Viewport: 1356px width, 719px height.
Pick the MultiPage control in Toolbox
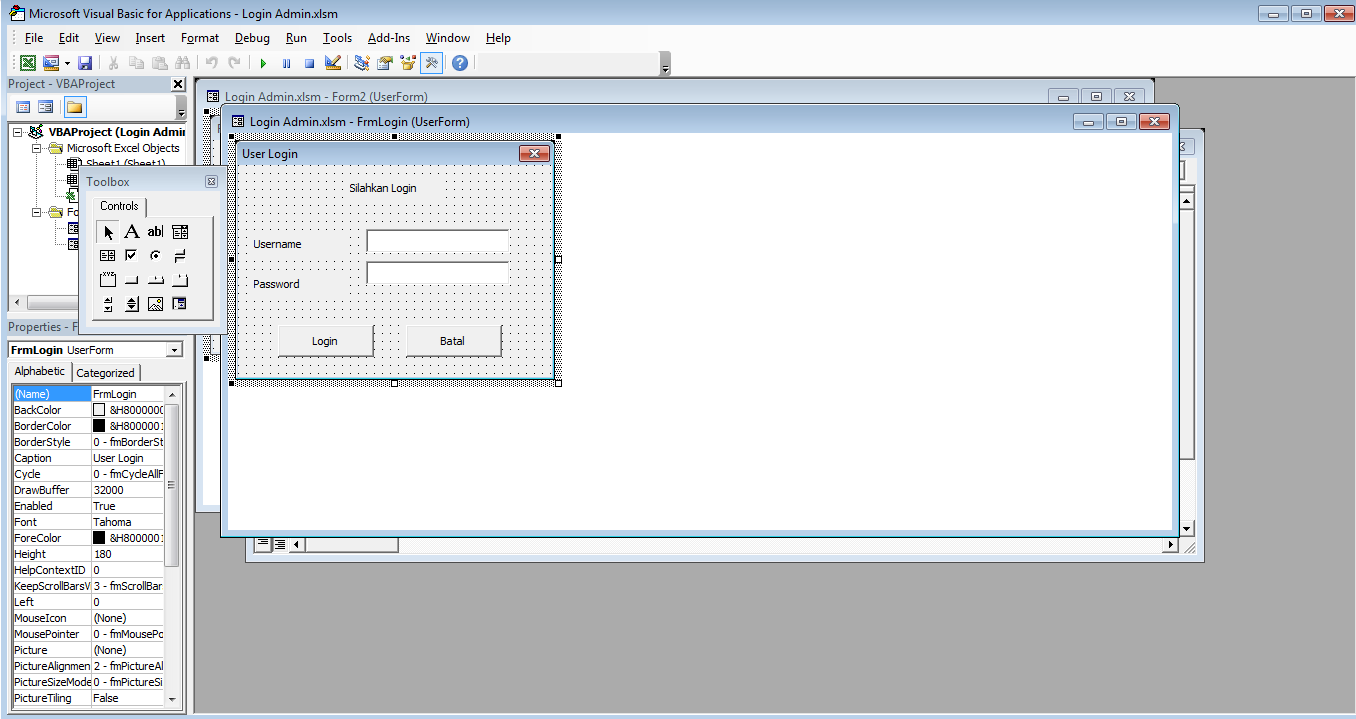tap(179, 280)
